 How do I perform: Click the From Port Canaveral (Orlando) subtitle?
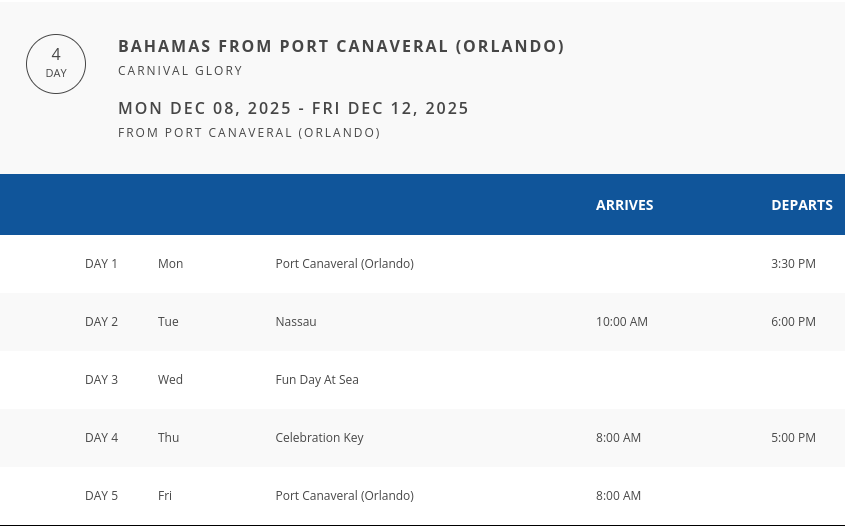pos(249,133)
